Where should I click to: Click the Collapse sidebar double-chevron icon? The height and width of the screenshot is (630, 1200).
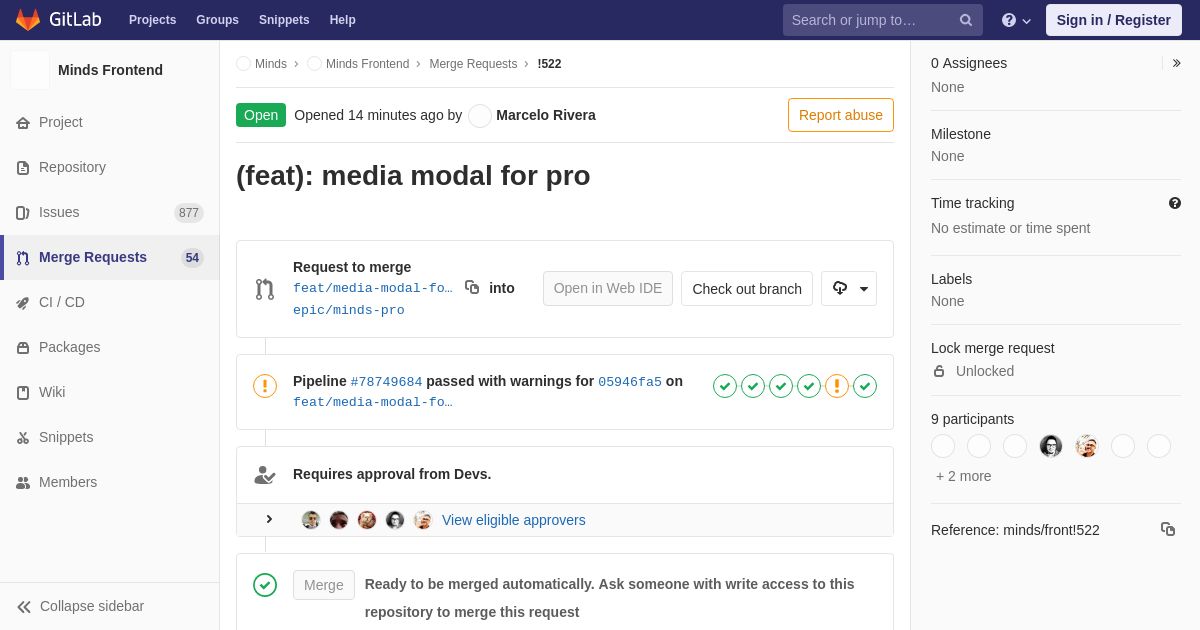(24, 607)
